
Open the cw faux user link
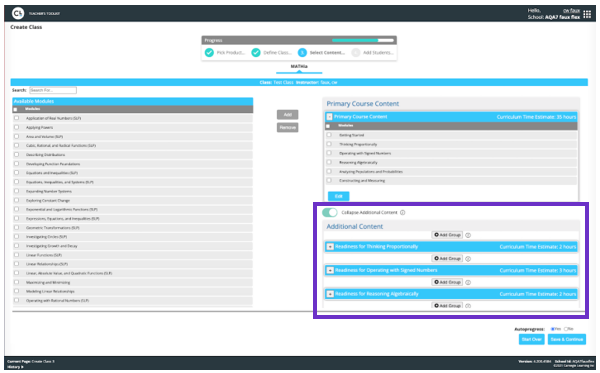pyautogui.click(x=571, y=11)
